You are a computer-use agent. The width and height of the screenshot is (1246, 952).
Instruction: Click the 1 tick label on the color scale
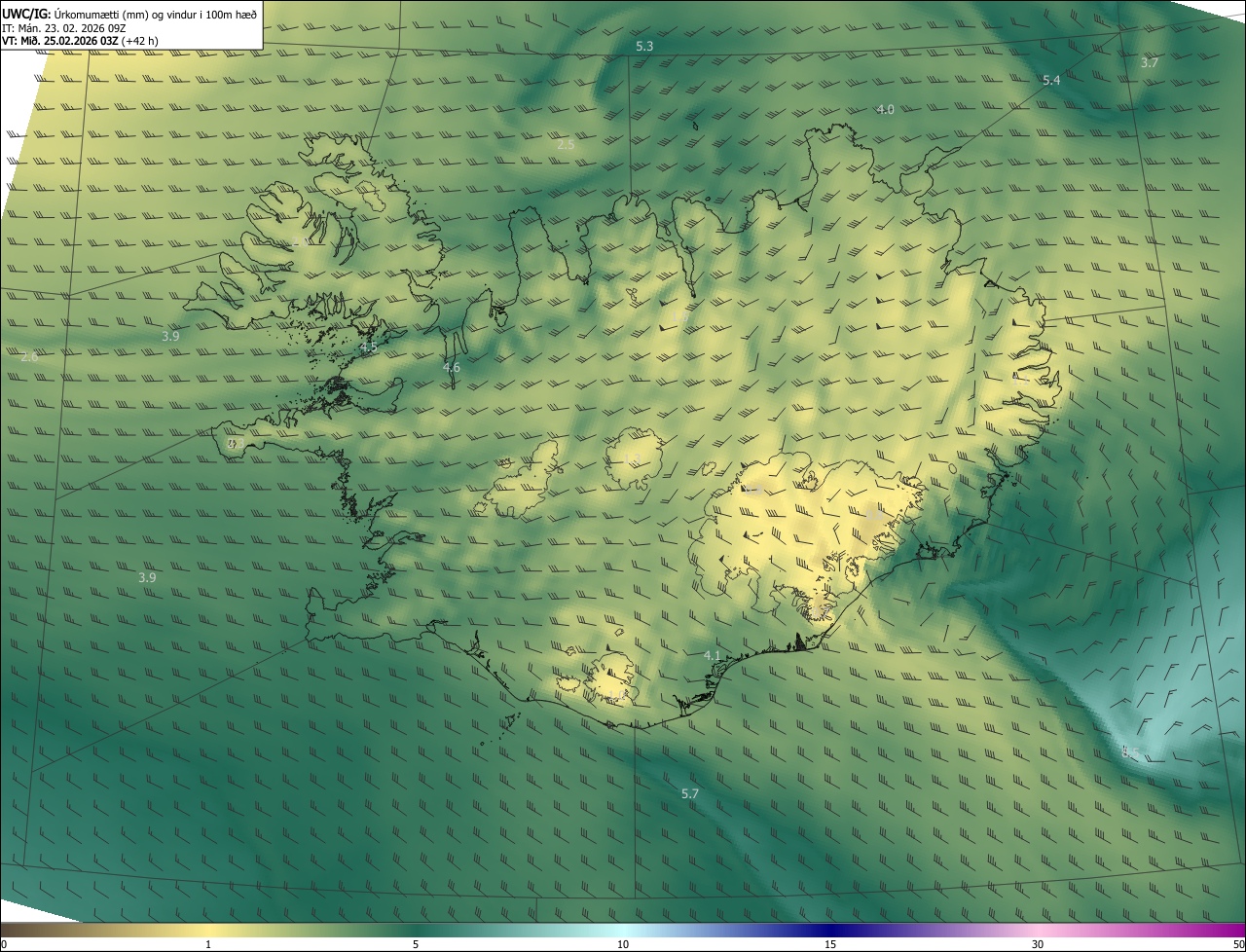[208, 944]
